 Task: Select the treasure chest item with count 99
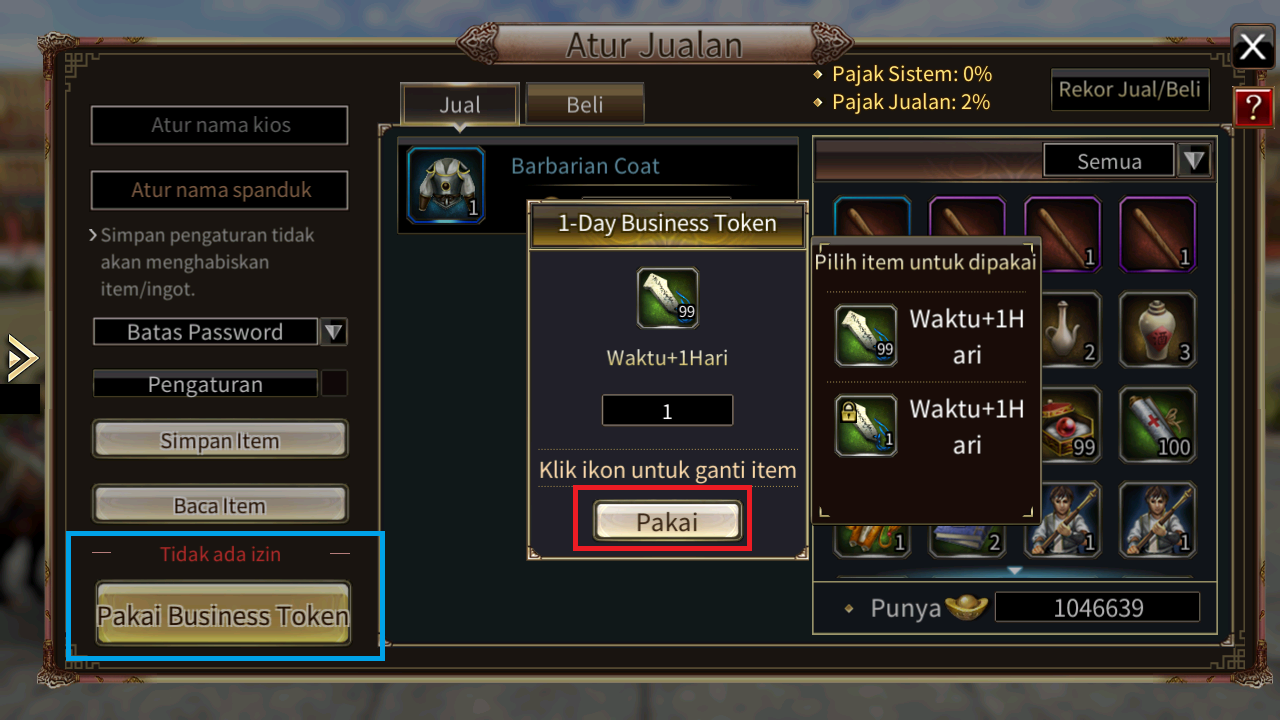[x=1070, y=425]
